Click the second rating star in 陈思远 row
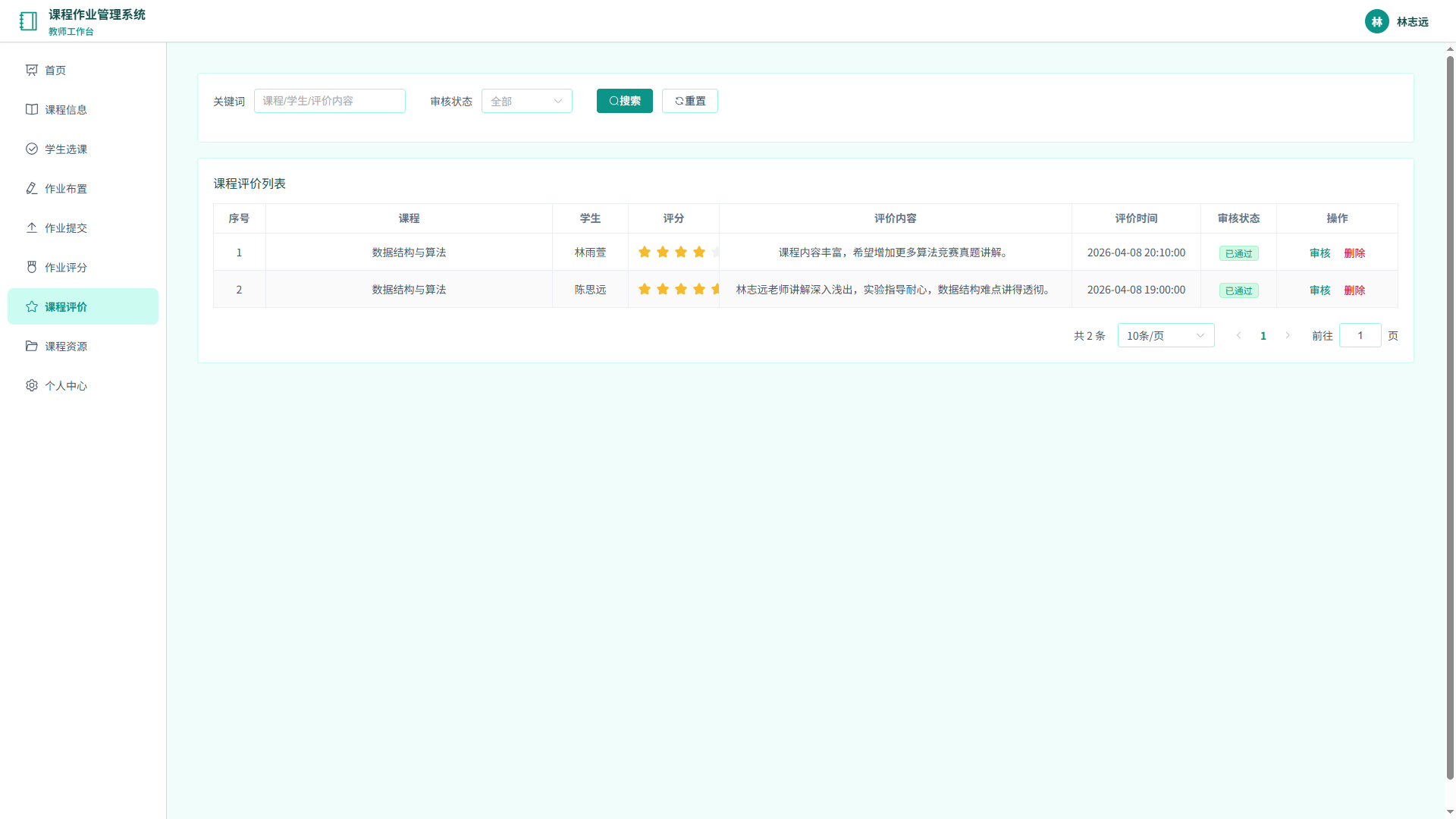 (x=663, y=289)
